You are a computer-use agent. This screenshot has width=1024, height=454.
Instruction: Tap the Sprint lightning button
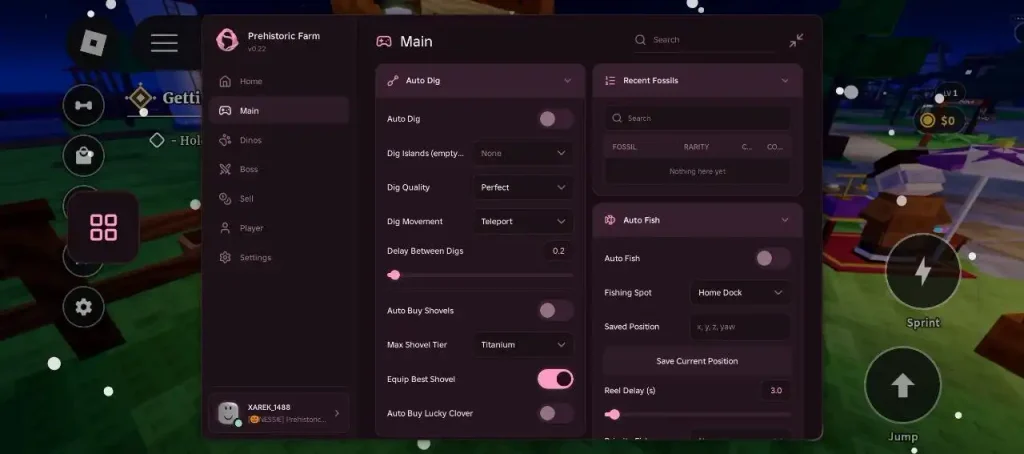tap(923, 272)
